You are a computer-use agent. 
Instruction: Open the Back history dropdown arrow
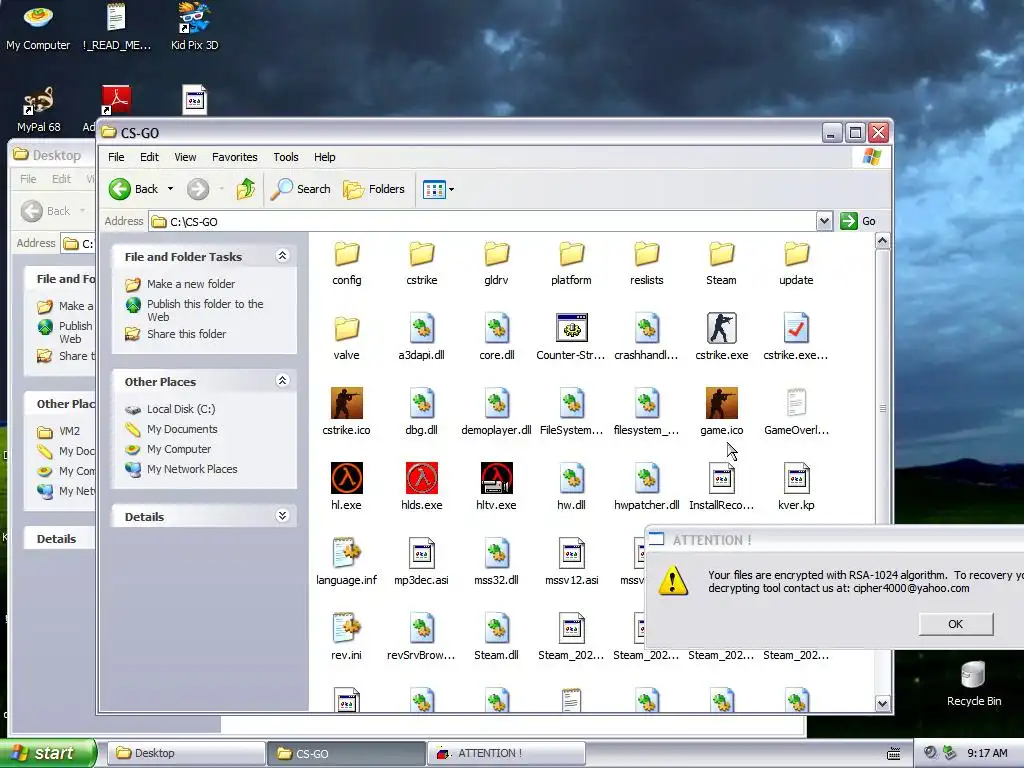(x=170, y=189)
